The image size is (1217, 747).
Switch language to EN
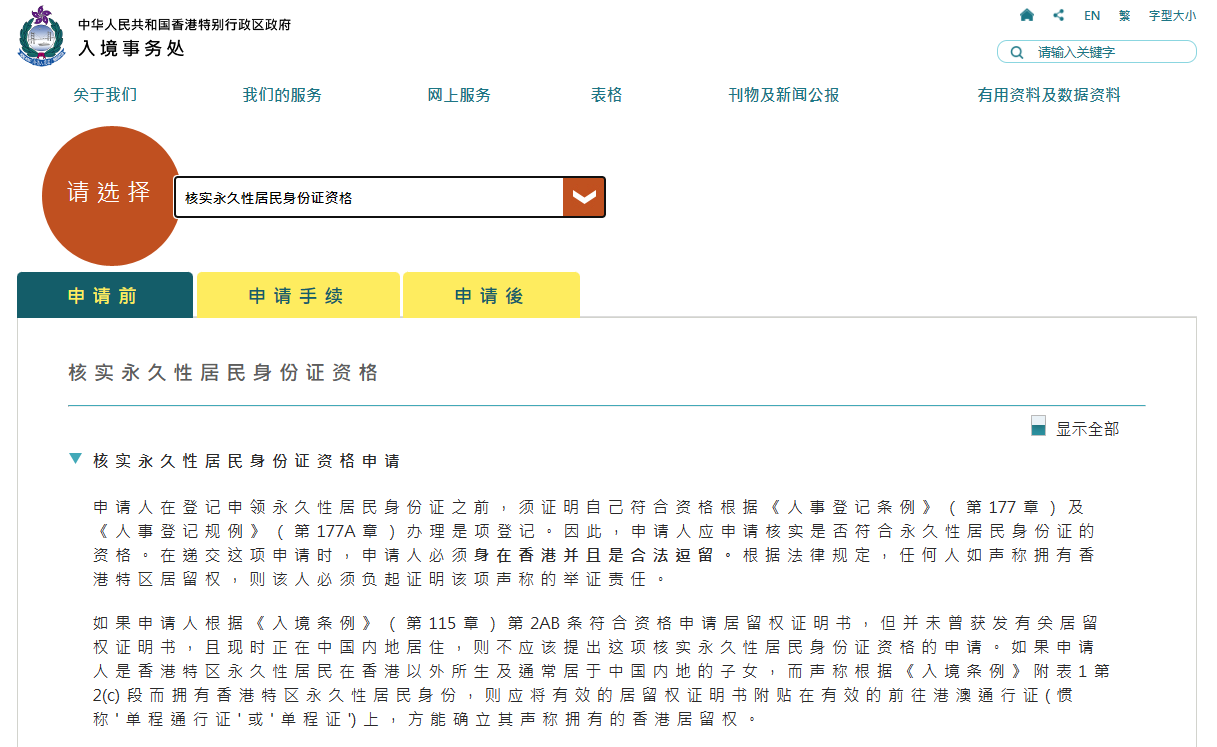[x=1092, y=16]
